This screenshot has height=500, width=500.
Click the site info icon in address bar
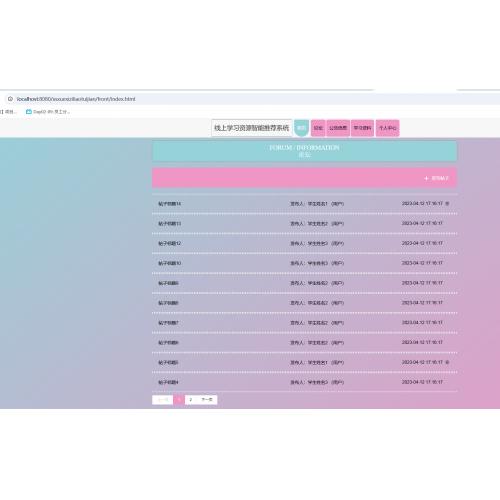tap(10, 99)
